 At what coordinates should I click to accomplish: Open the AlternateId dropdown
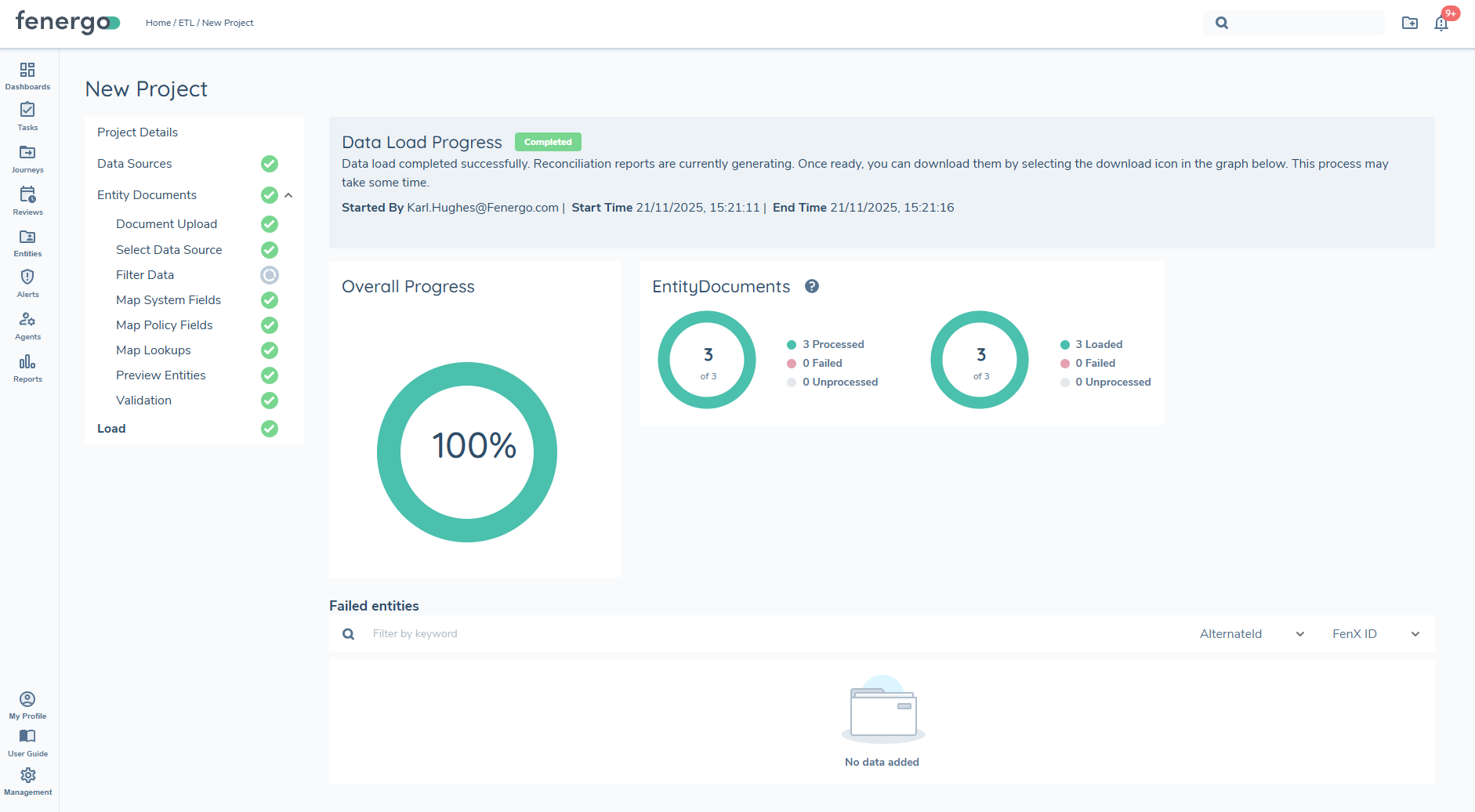pyautogui.click(x=1250, y=633)
